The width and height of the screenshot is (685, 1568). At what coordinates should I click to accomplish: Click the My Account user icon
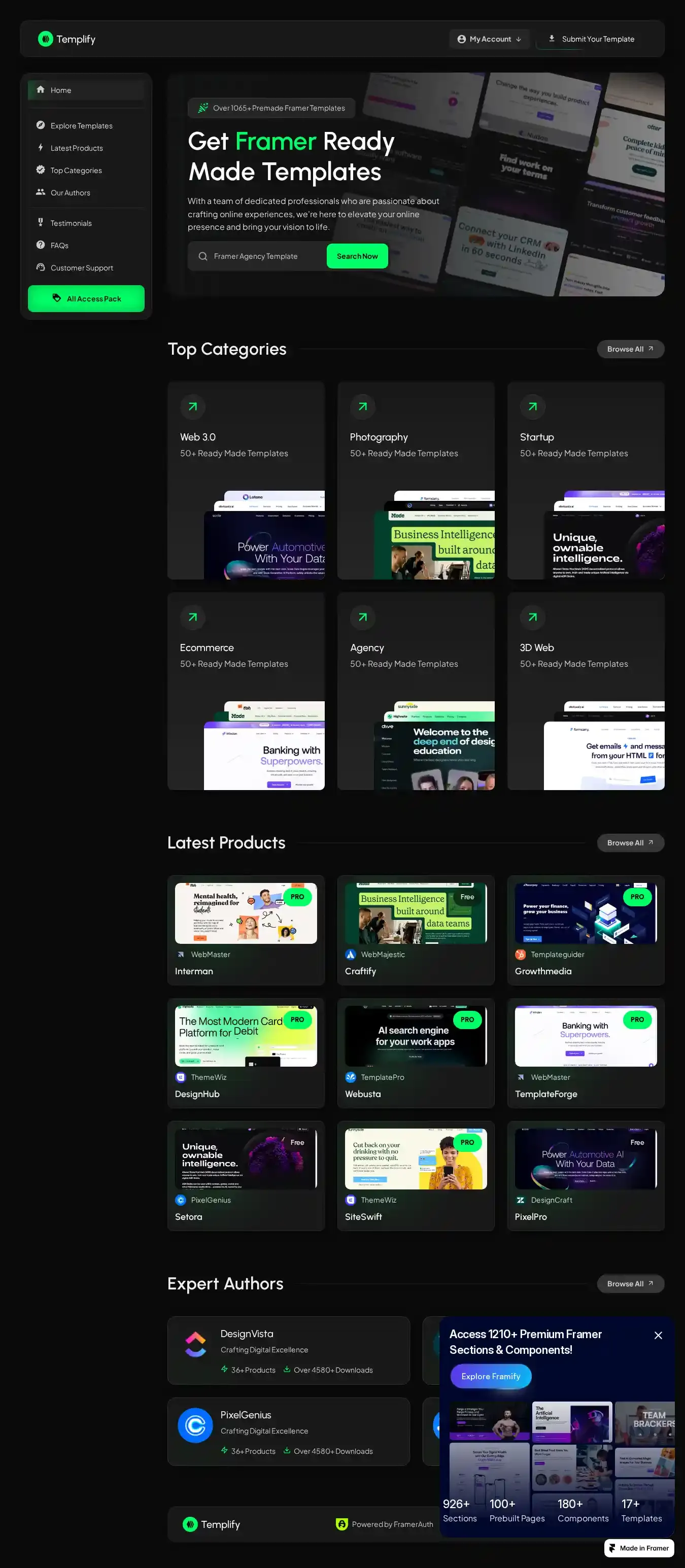coord(462,39)
